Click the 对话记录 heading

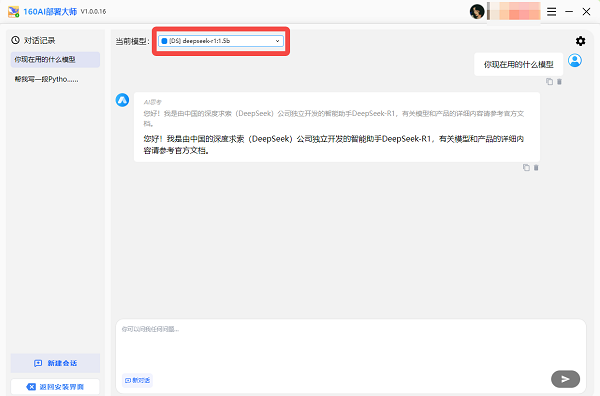pyautogui.click(x=39, y=40)
